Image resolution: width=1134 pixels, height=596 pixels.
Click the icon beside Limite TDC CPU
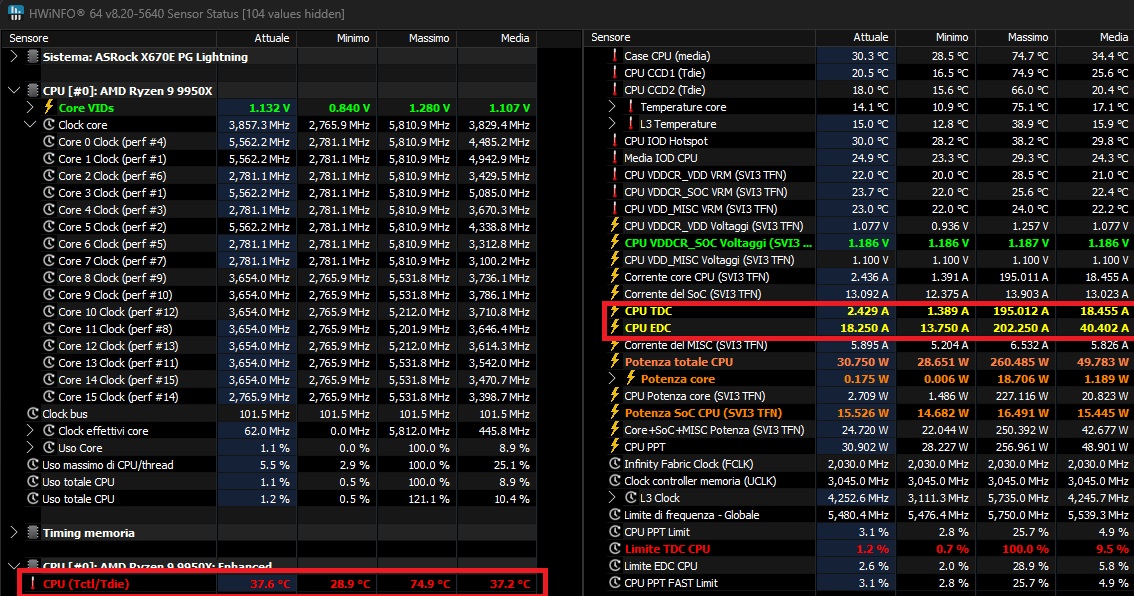(615, 548)
